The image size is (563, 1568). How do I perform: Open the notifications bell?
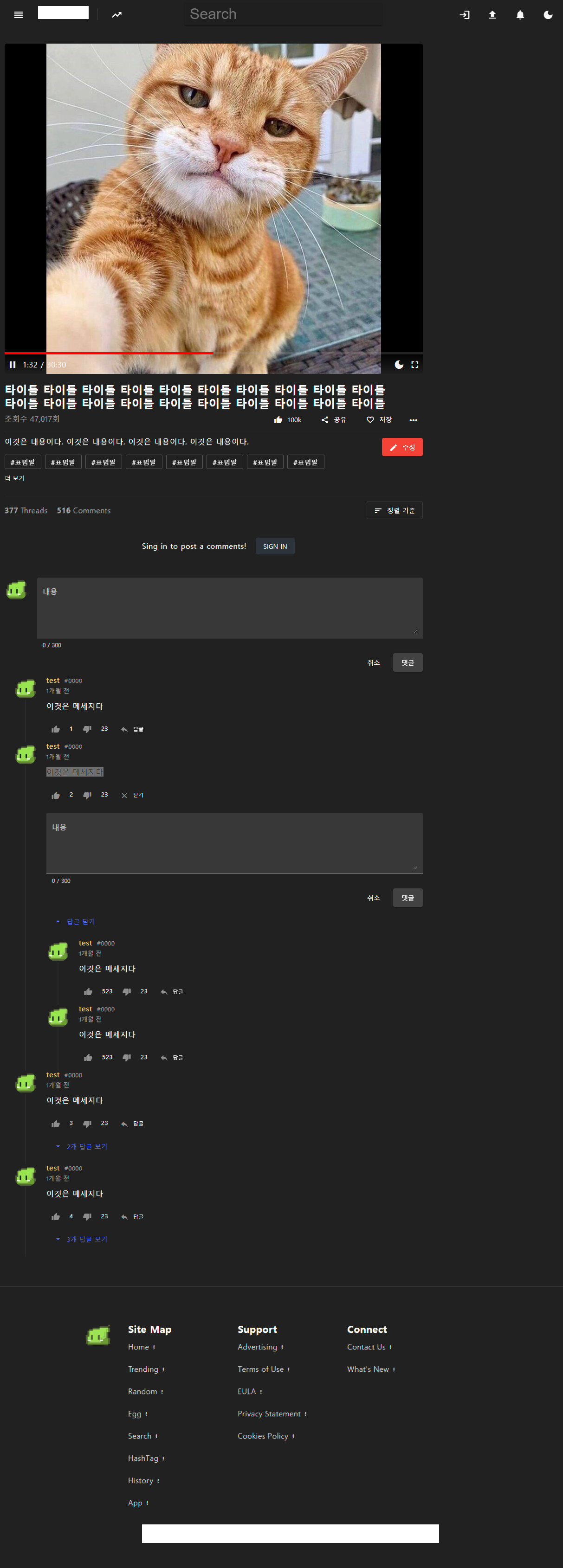pos(520,14)
